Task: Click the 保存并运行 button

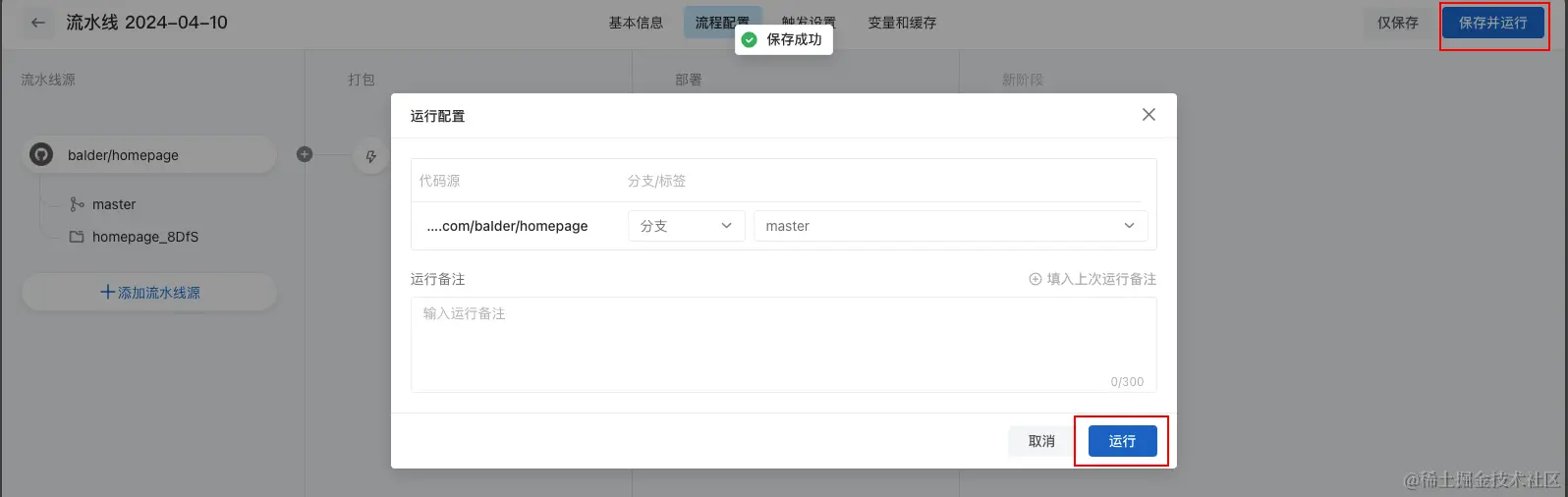Action: pos(1492,23)
